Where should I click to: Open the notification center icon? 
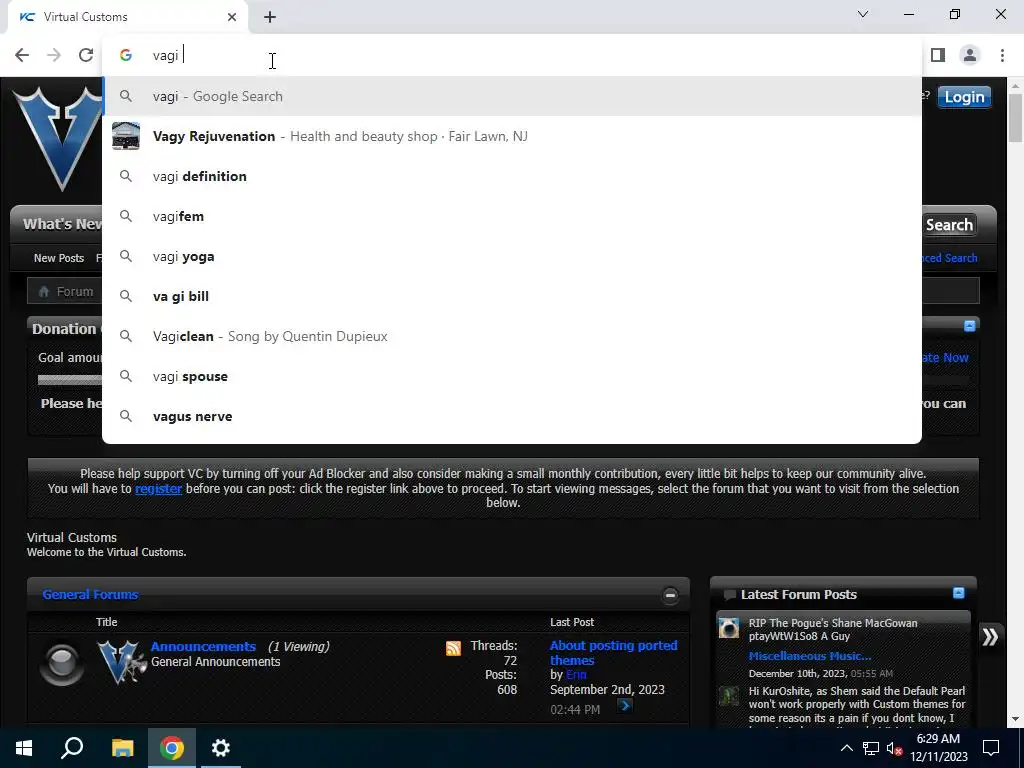(x=991, y=748)
